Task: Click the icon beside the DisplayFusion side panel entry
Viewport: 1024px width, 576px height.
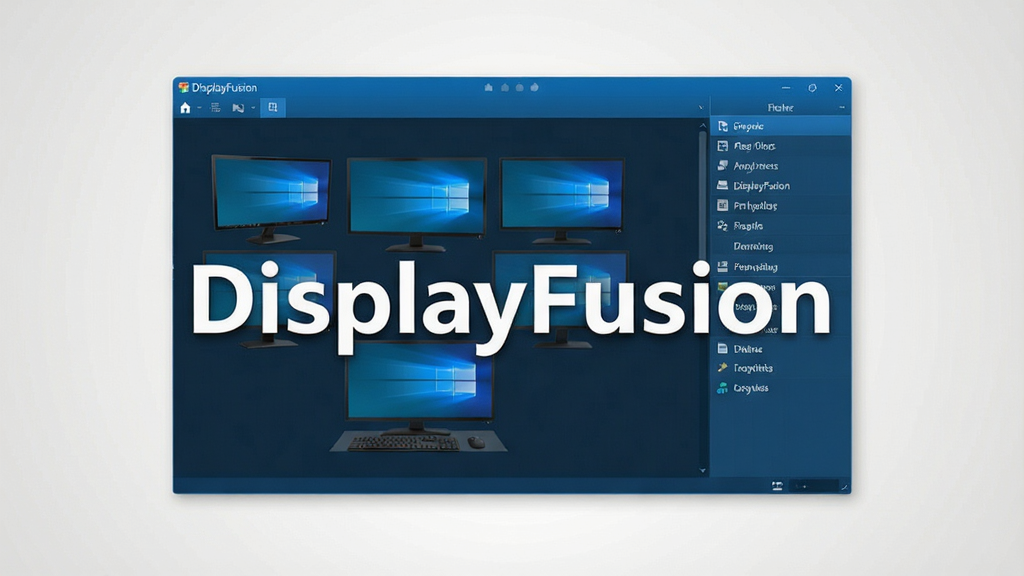Action: click(x=722, y=186)
